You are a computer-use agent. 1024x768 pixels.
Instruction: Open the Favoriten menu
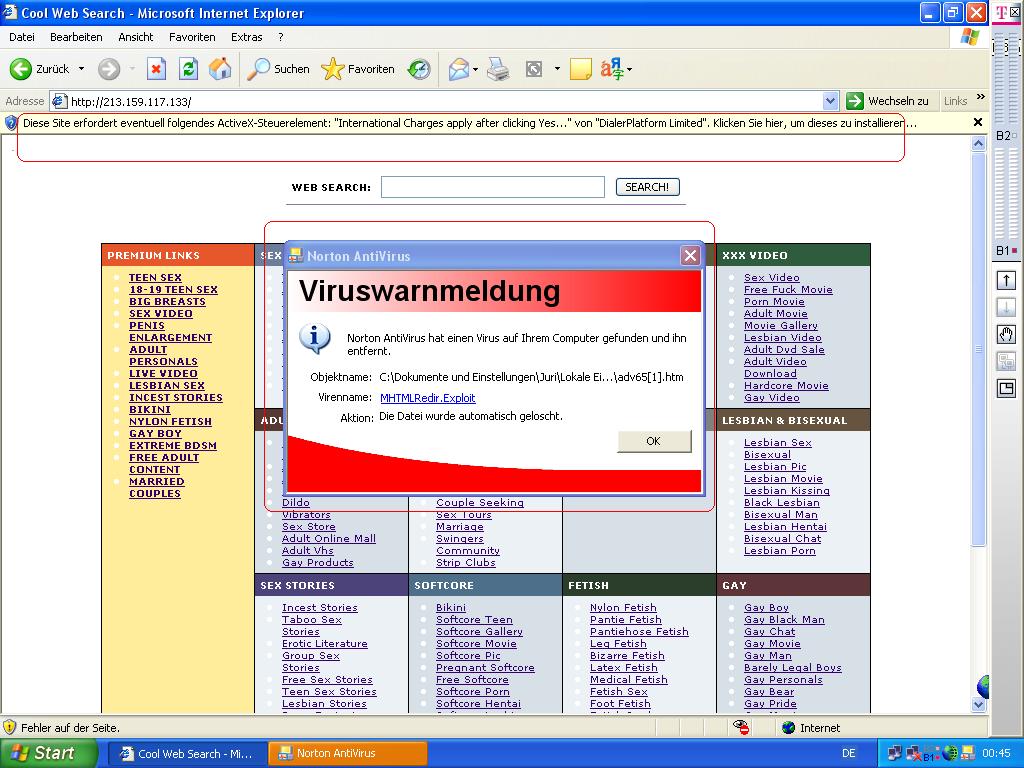click(x=192, y=37)
